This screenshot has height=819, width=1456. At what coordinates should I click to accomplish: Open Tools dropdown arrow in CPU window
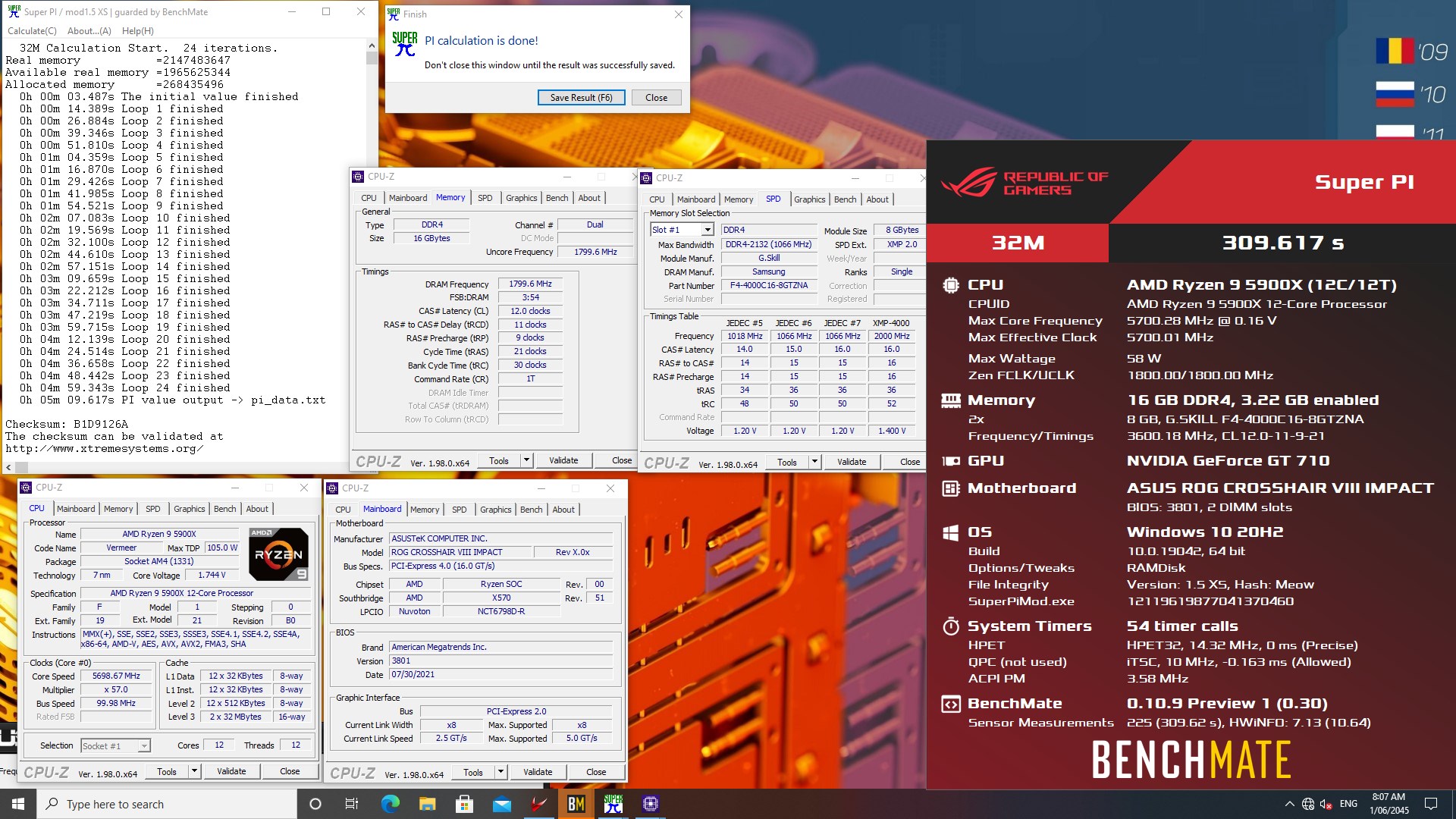point(194,771)
